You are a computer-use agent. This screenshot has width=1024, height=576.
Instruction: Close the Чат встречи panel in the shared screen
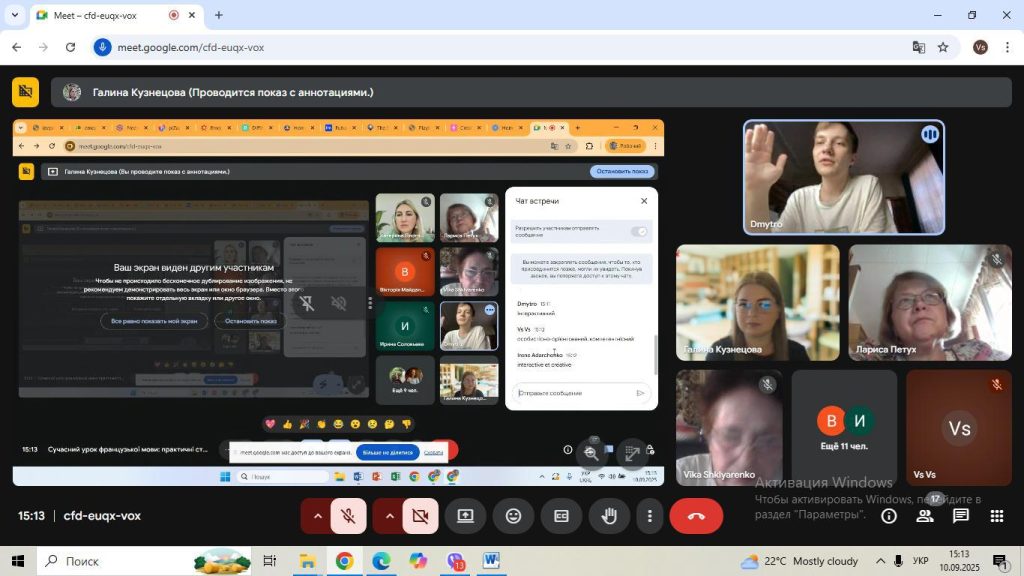click(644, 201)
